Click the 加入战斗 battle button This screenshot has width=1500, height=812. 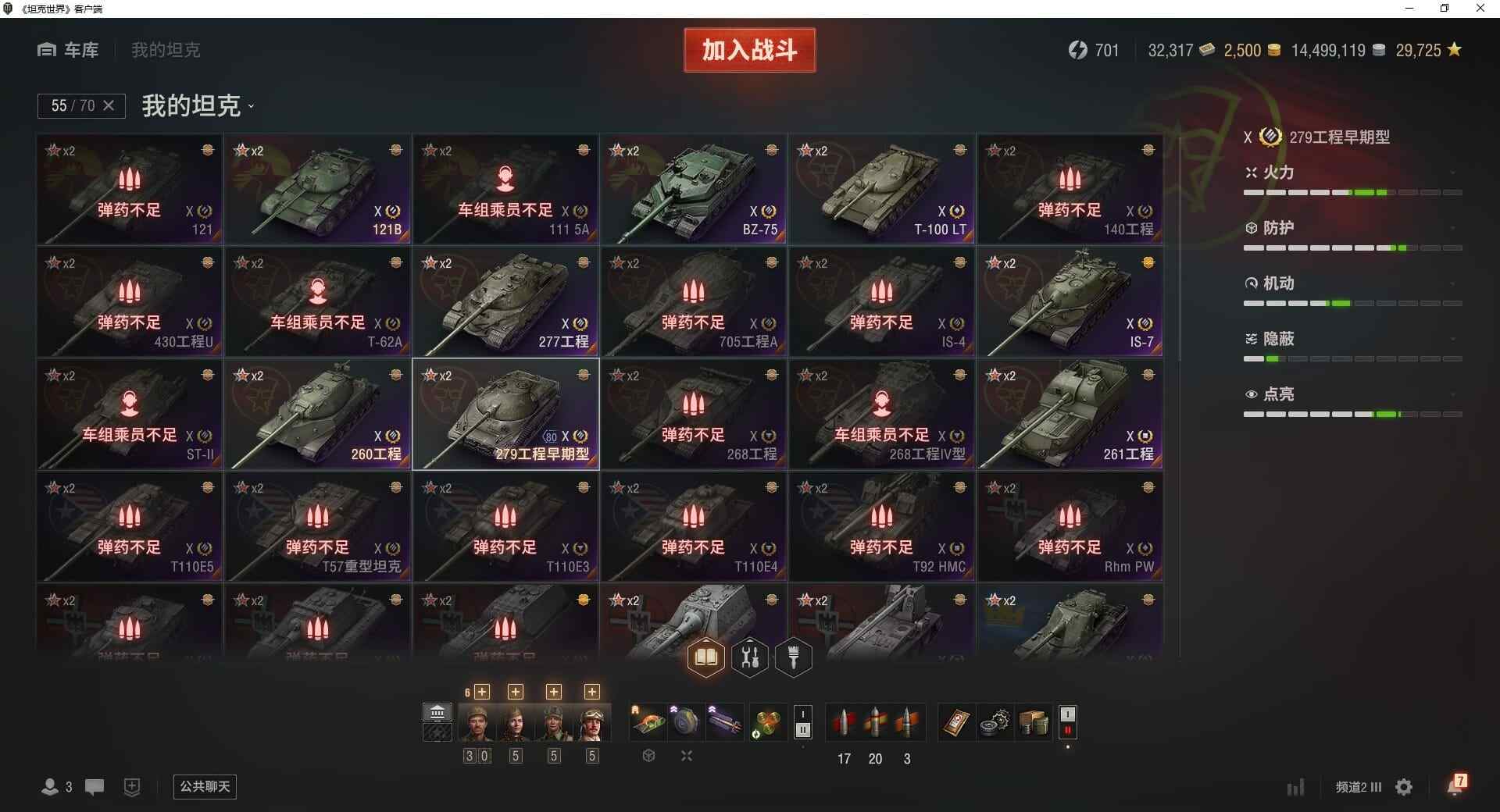click(749, 50)
